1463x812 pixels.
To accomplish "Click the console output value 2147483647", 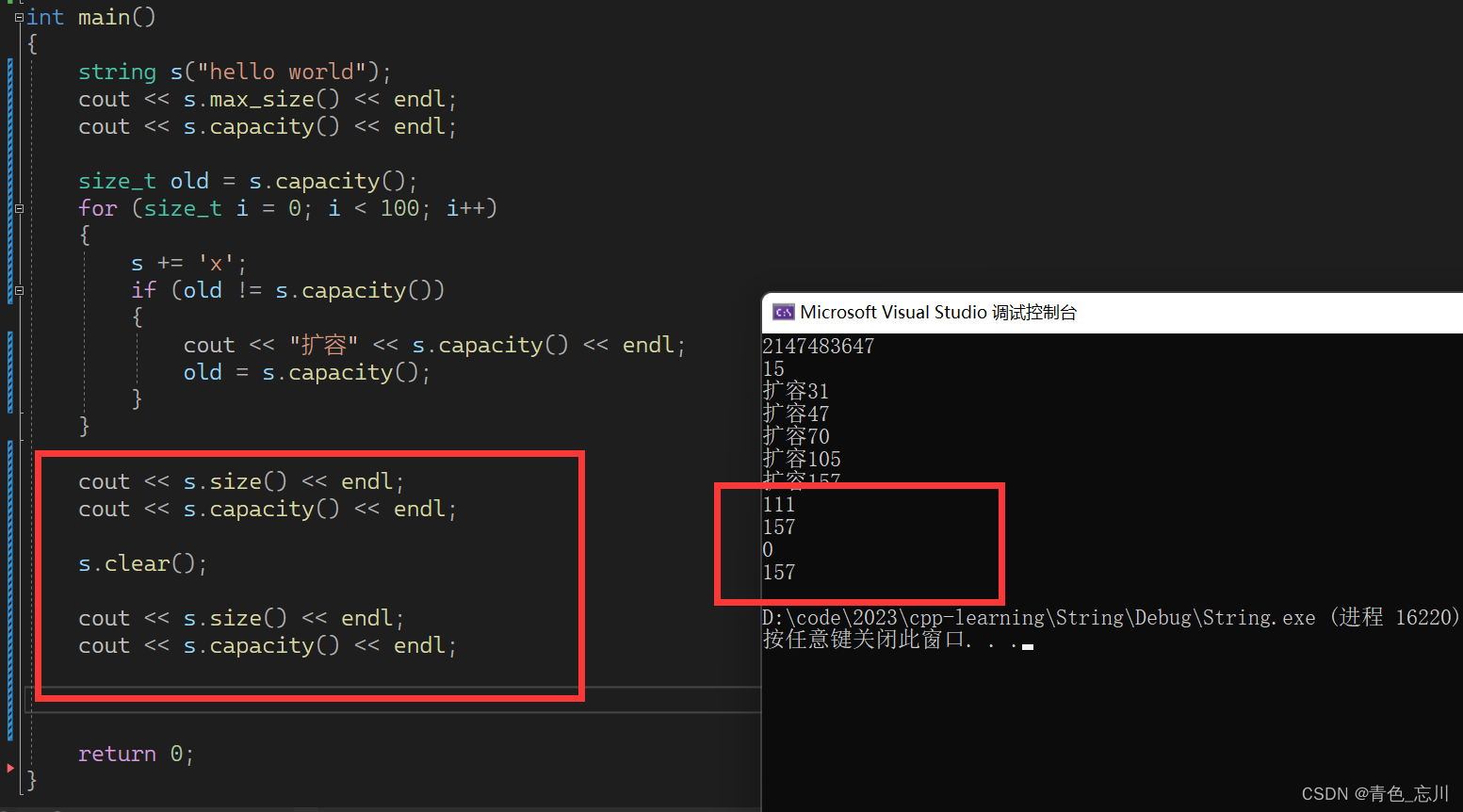I will [x=819, y=346].
